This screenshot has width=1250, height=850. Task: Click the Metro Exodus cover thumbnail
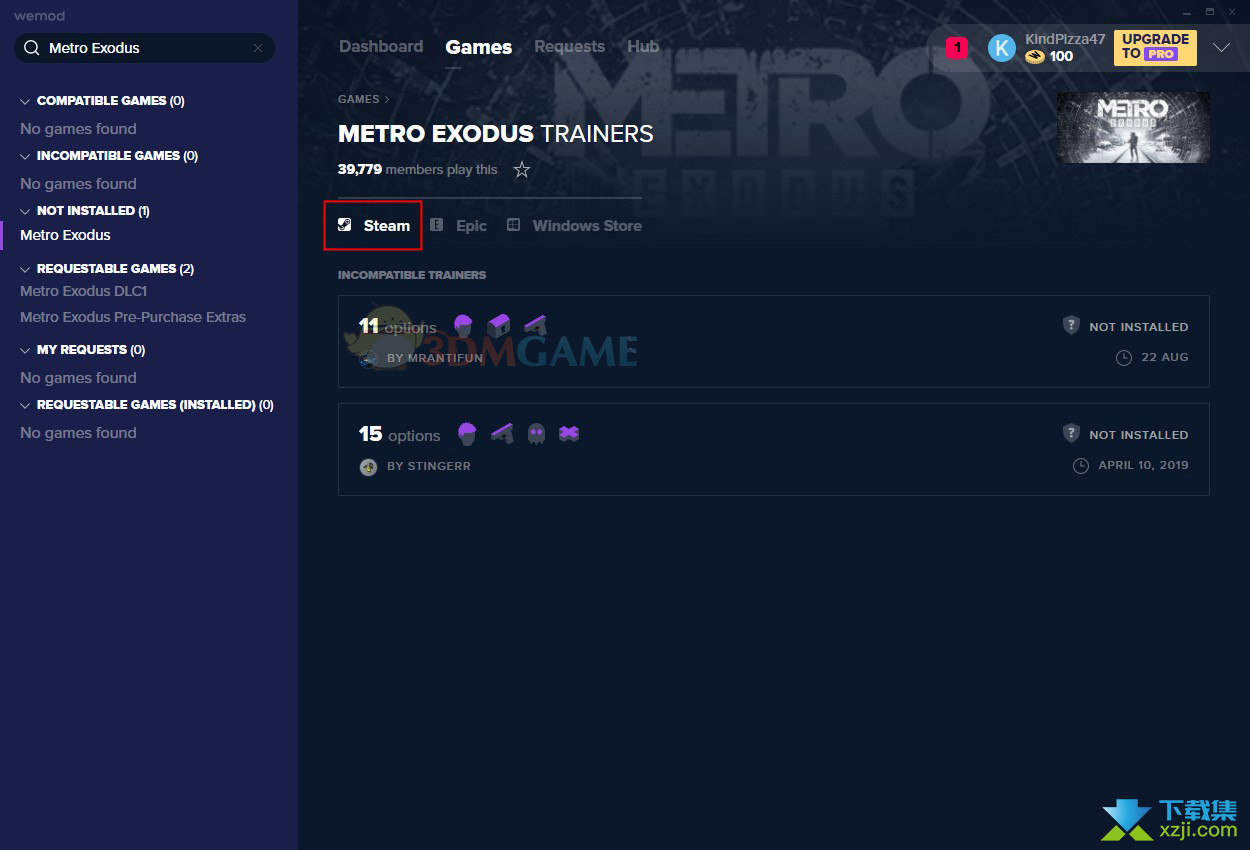coord(1133,128)
